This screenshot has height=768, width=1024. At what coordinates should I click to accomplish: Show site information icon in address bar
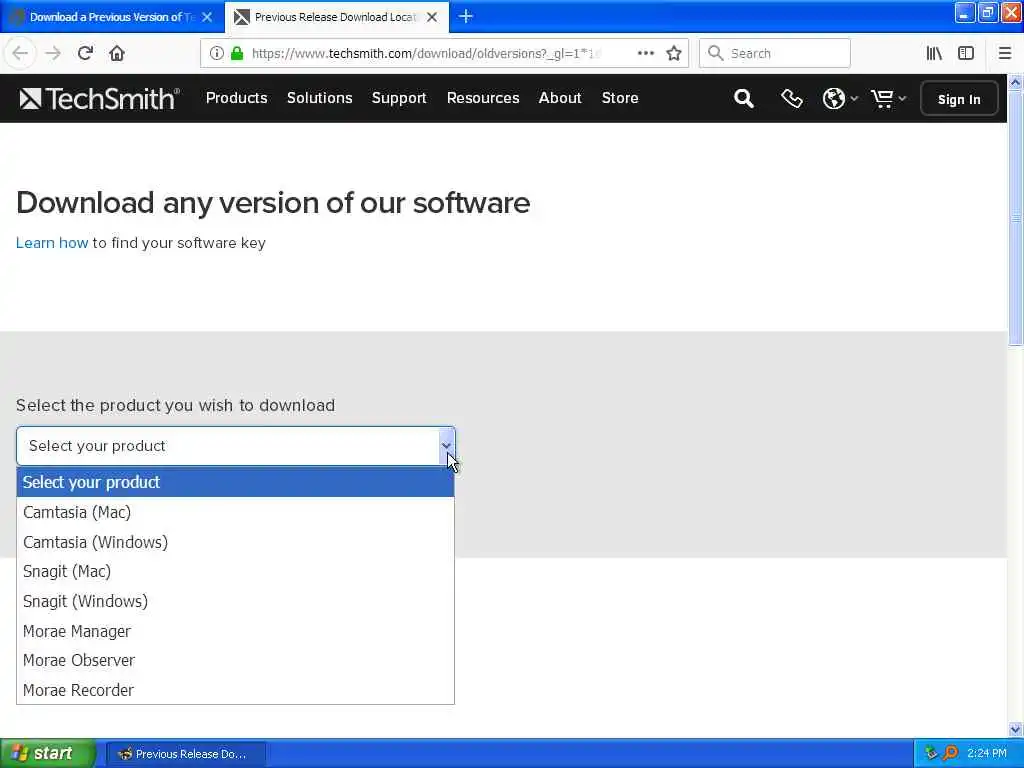(x=217, y=53)
